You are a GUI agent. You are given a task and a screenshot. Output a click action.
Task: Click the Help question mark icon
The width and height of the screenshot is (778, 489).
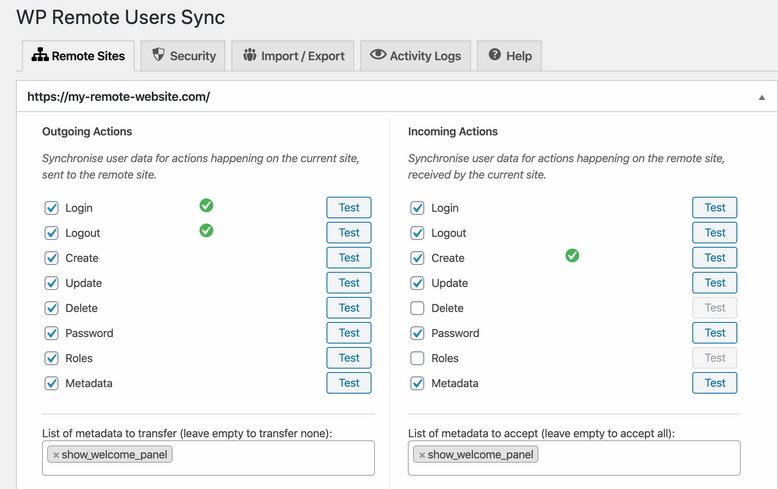(495, 55)
